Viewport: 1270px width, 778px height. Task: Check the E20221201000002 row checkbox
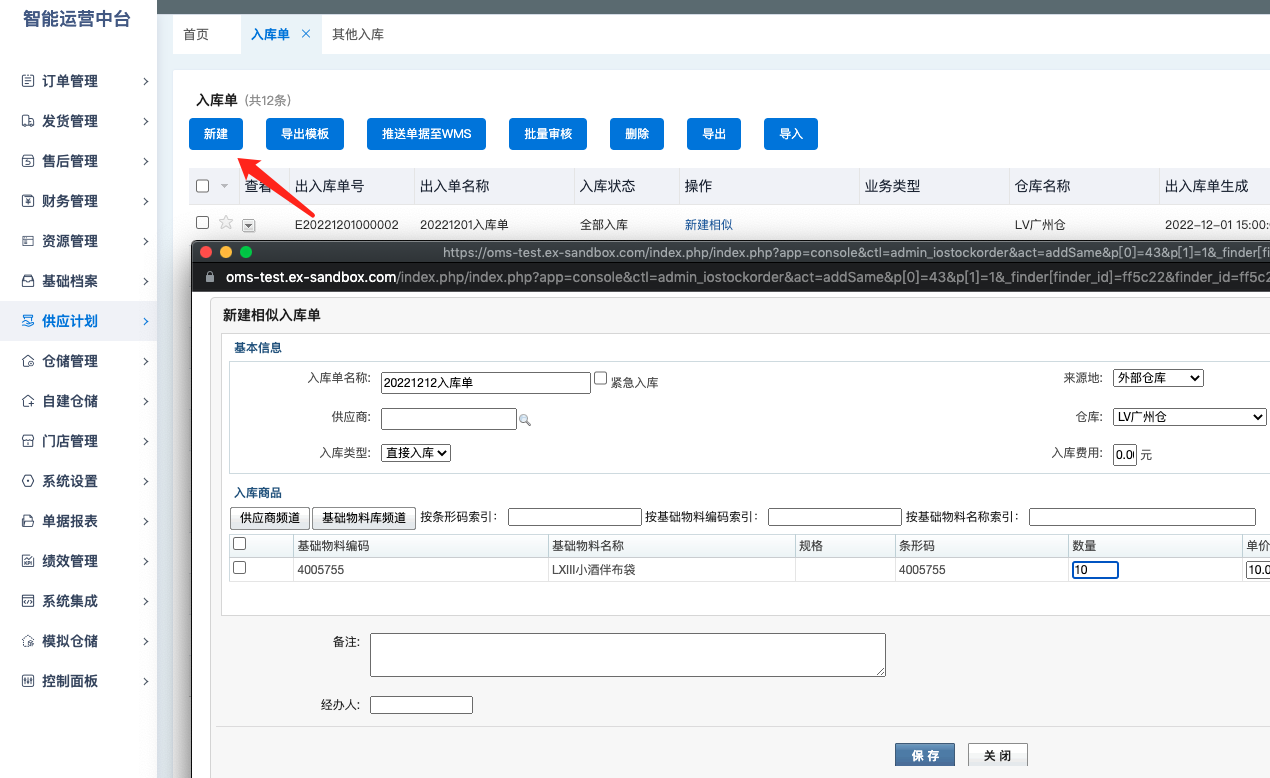(203, 222)
